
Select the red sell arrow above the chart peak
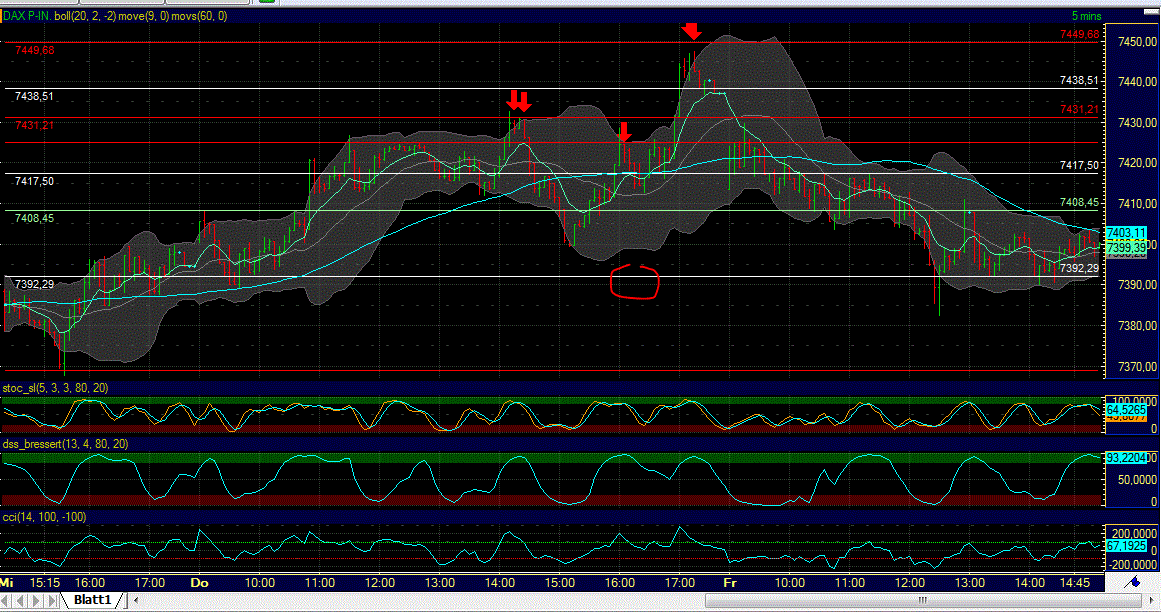click(x=693, y=32)
